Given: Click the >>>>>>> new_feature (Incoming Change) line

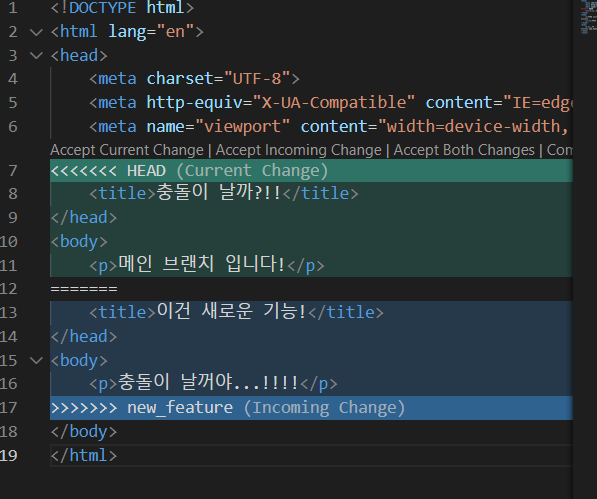Looking at the screenshot, I should click(x=311, y=408).
